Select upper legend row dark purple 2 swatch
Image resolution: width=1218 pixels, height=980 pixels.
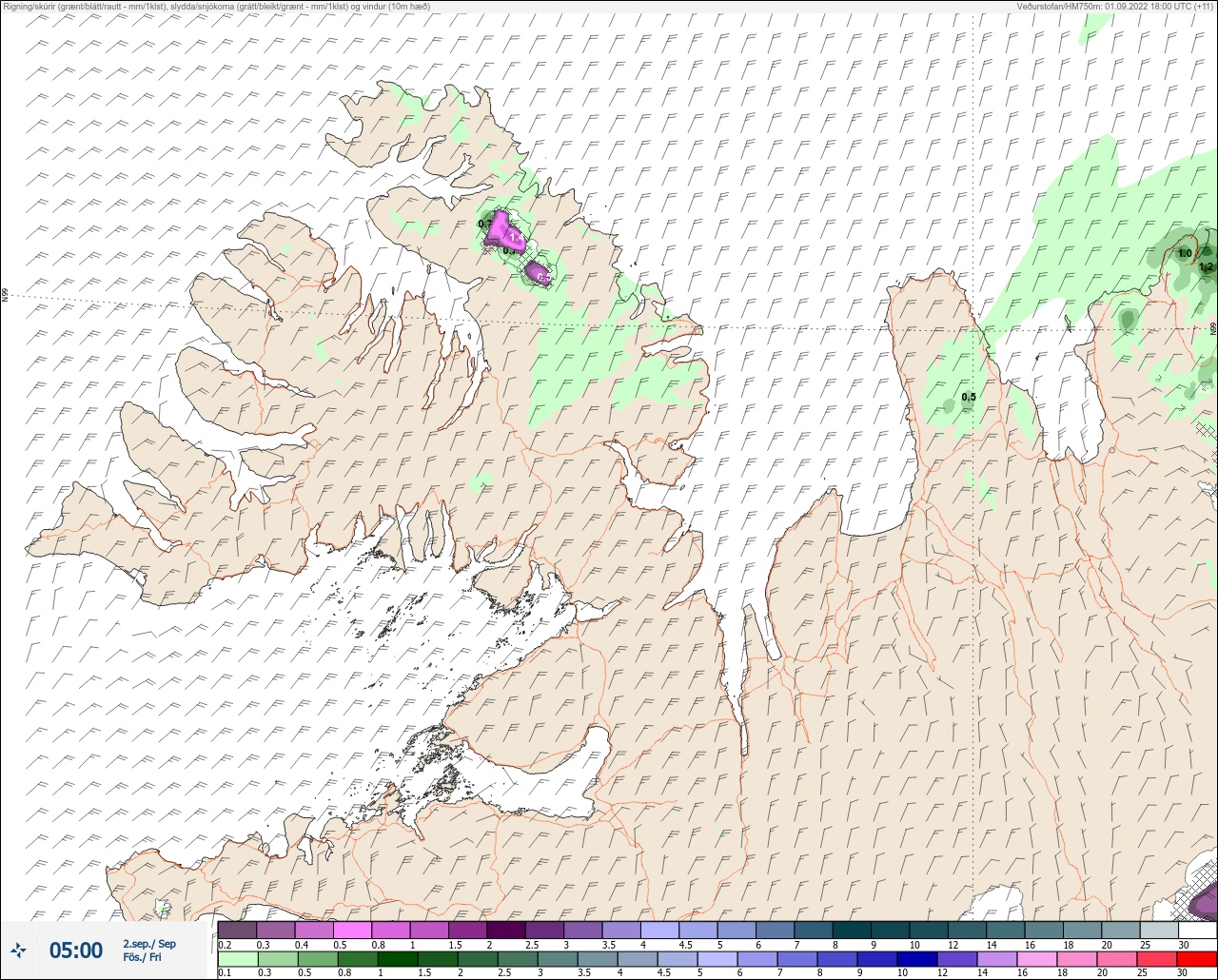click(x=505, y=930)
